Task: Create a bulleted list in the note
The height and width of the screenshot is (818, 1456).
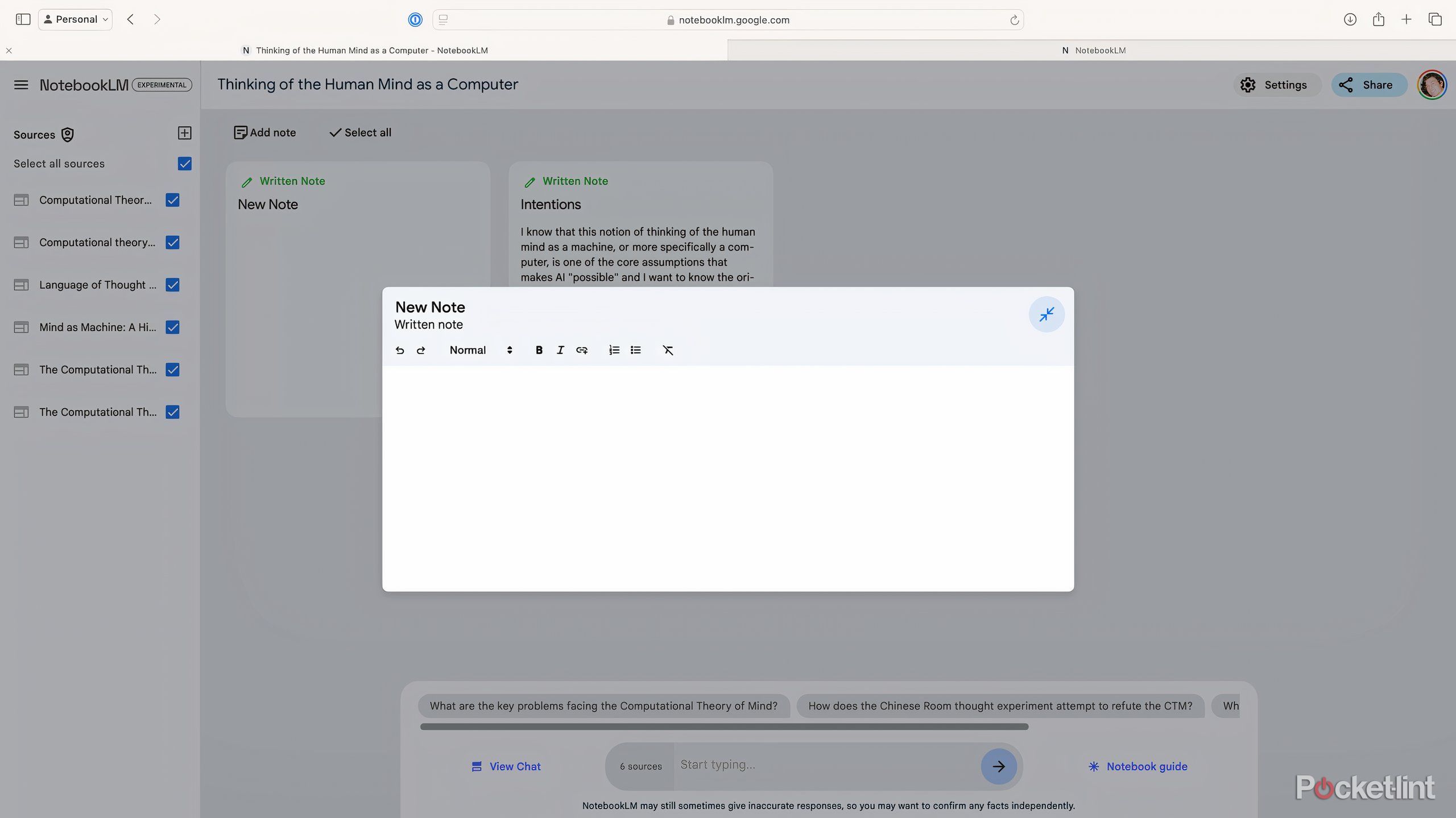Action: 635,350
